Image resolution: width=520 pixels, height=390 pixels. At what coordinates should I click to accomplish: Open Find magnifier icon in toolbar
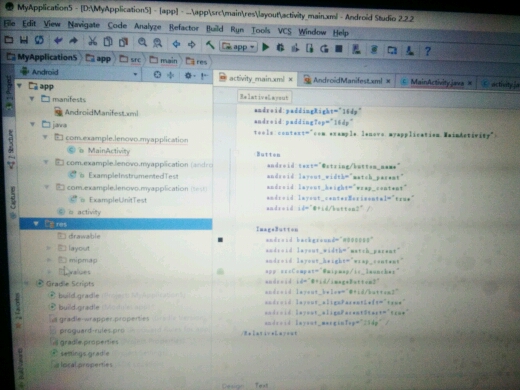pos(142,42)
